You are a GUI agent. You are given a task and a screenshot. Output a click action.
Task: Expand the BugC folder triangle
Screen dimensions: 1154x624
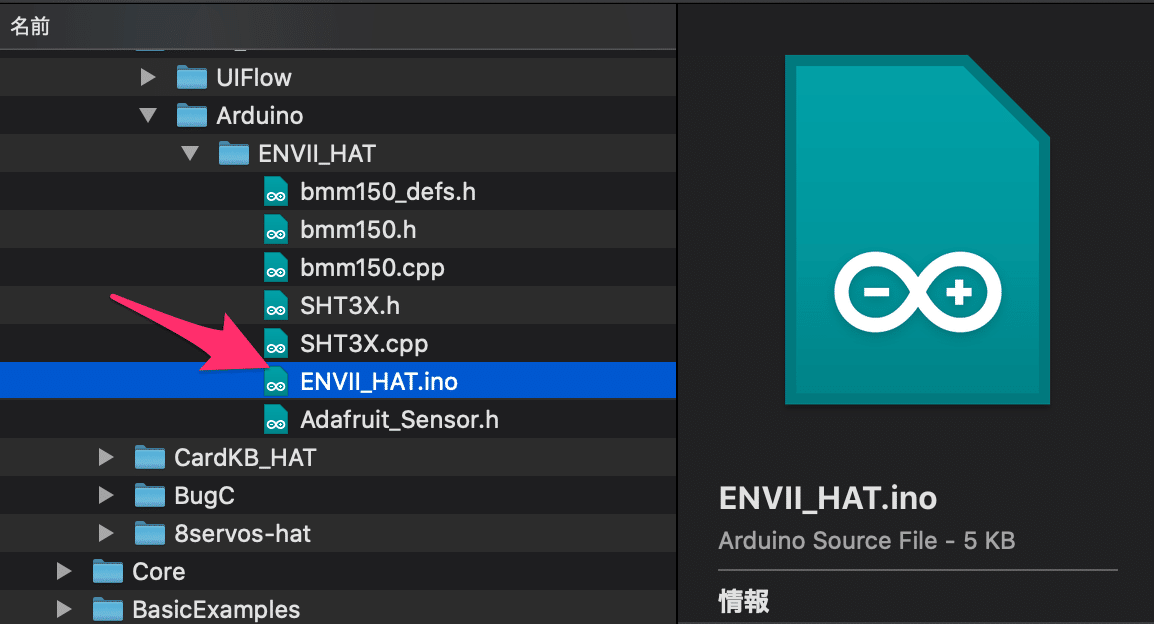pos(106,495)
